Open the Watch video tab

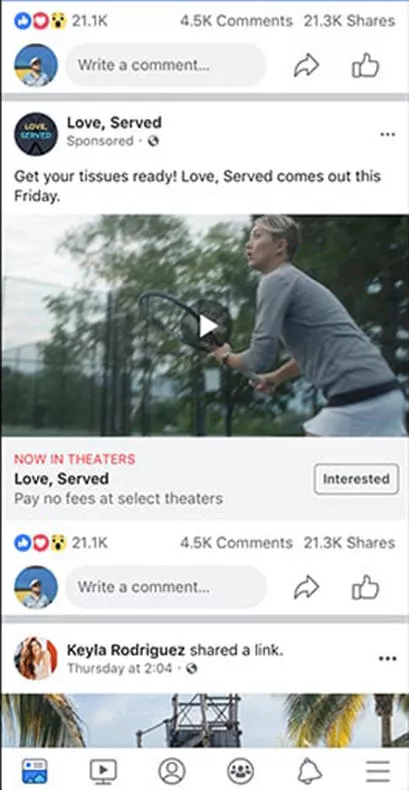tap(103, 771)
